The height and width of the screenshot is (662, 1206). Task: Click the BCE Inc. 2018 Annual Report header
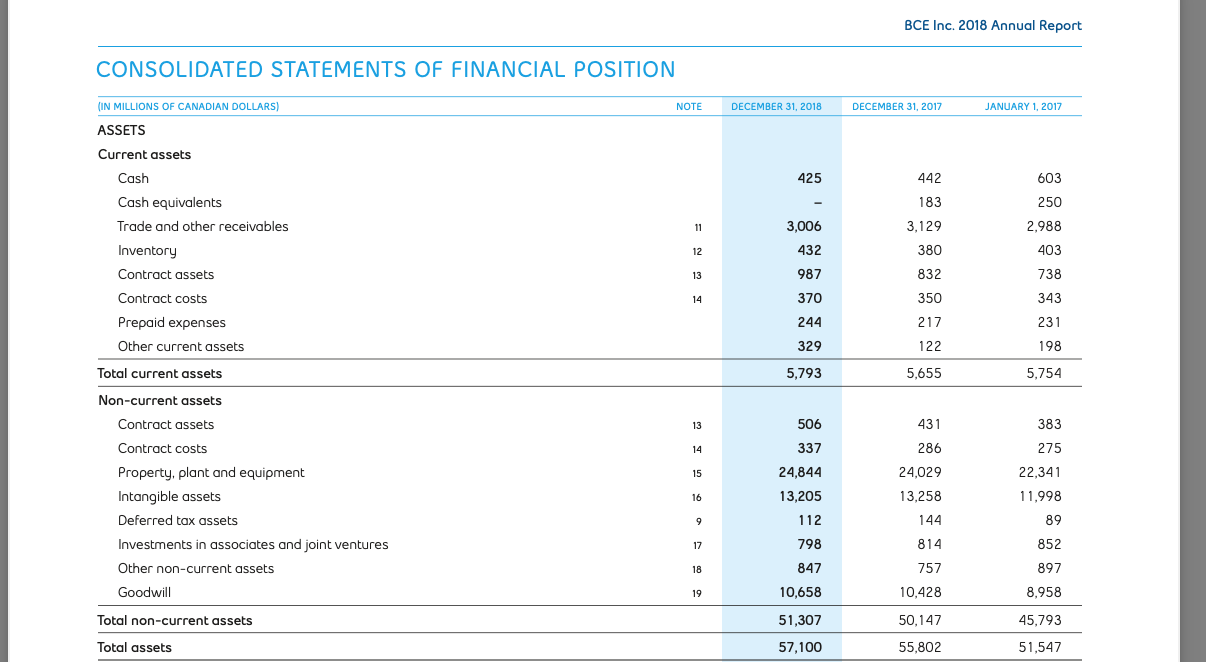pos(992,25)
